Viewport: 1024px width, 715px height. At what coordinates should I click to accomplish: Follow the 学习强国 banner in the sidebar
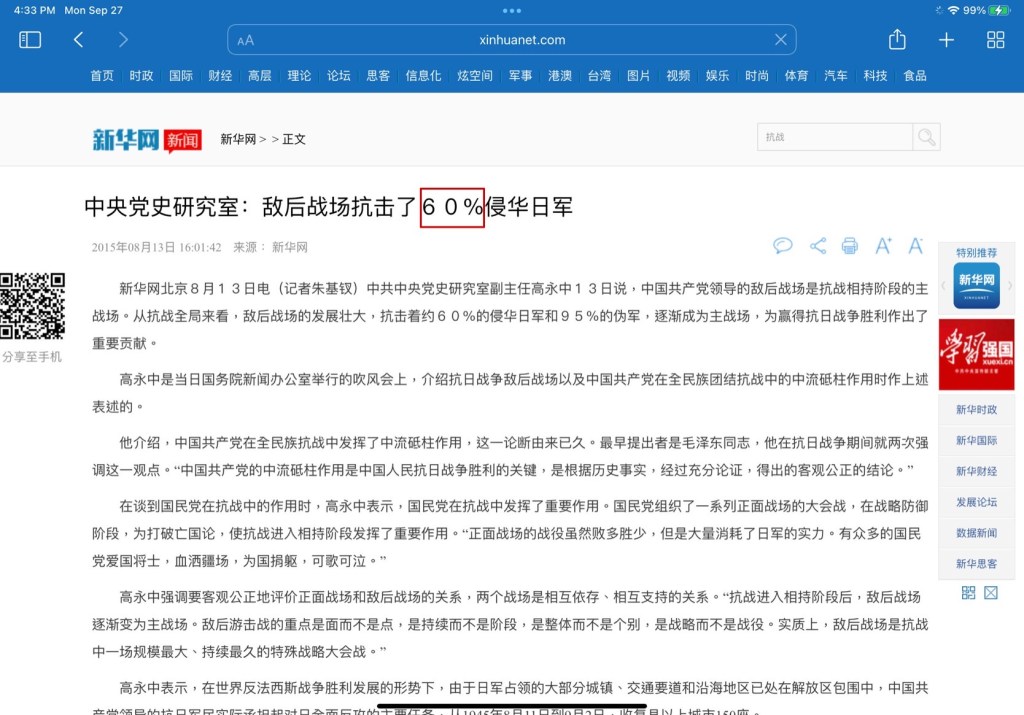[x=976, y=350]
